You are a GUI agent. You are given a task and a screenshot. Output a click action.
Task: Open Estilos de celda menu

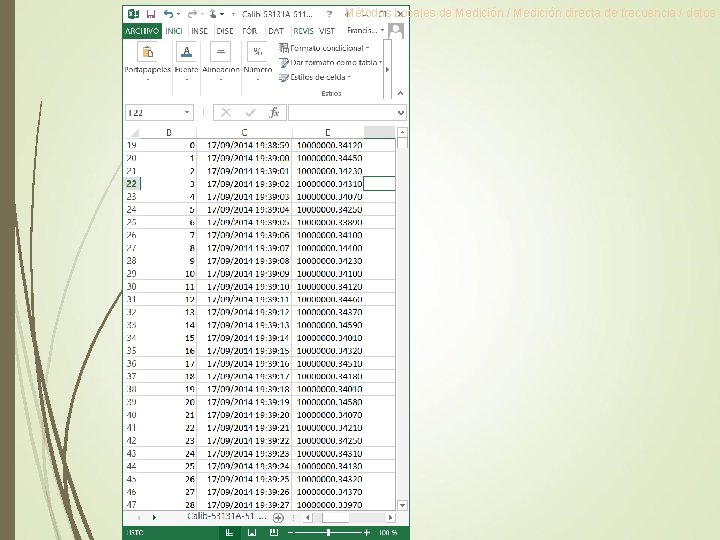[315, 77]
